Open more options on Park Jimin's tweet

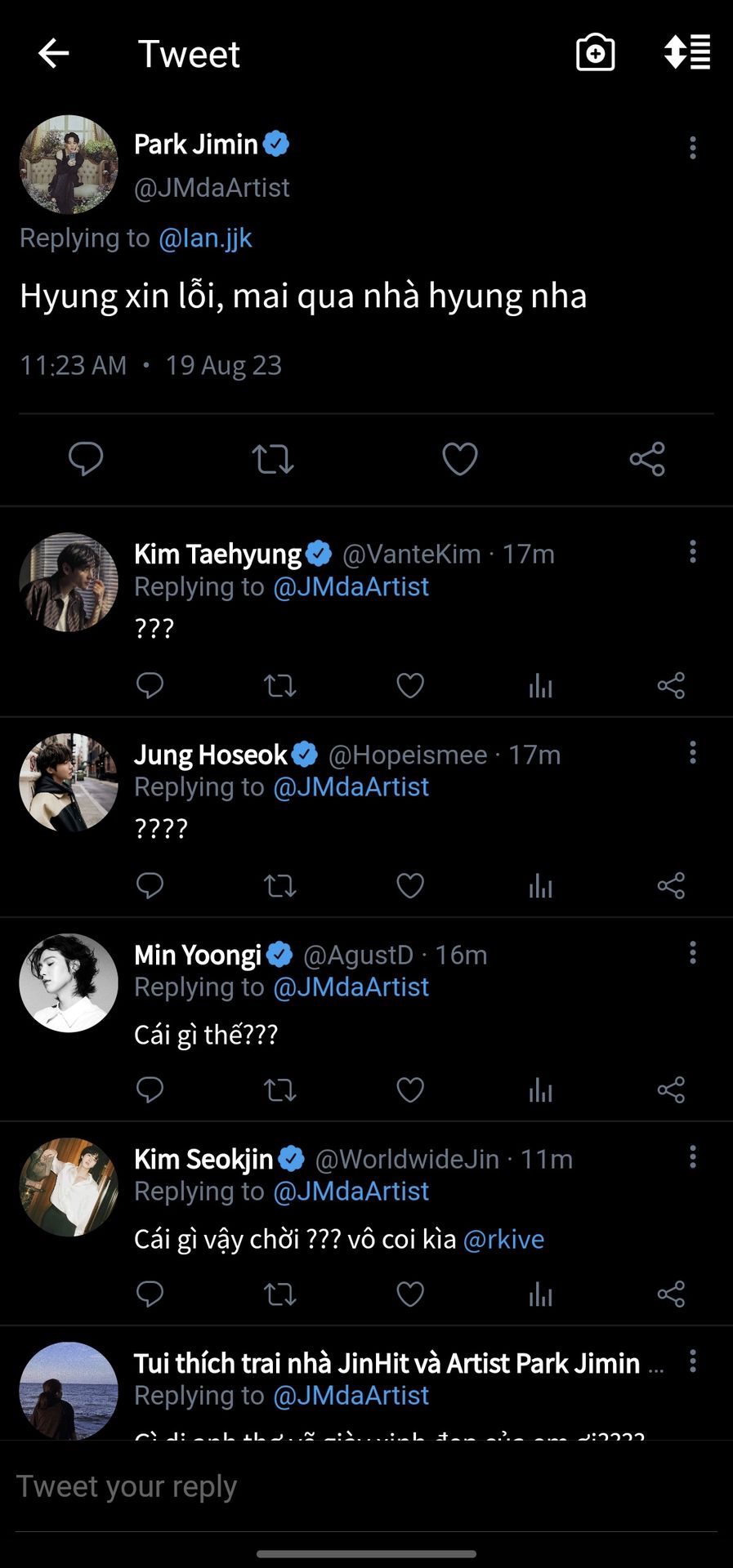693,148
